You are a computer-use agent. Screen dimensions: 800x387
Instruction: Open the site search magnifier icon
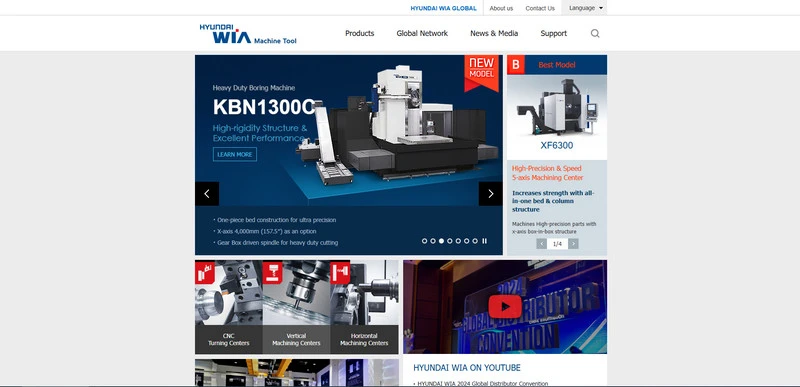click(x=595, y=34)
